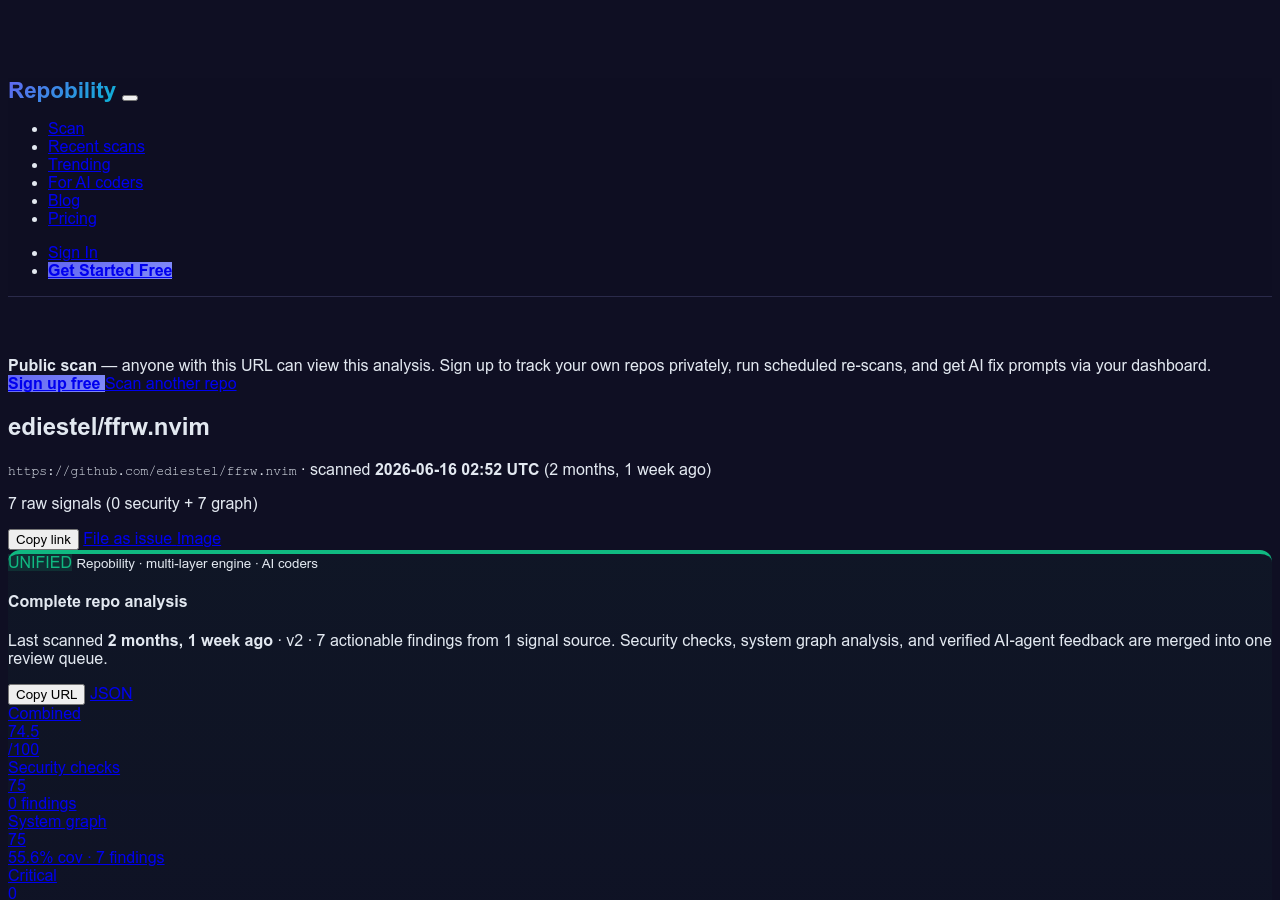Click the 7 findings coverage link
Screen dimensions: 1280x900
[x=86, y=857]
